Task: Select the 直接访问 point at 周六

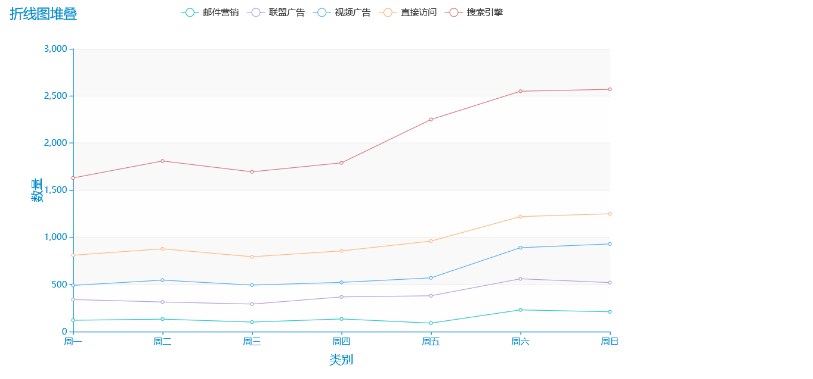Action: (520, 217)
